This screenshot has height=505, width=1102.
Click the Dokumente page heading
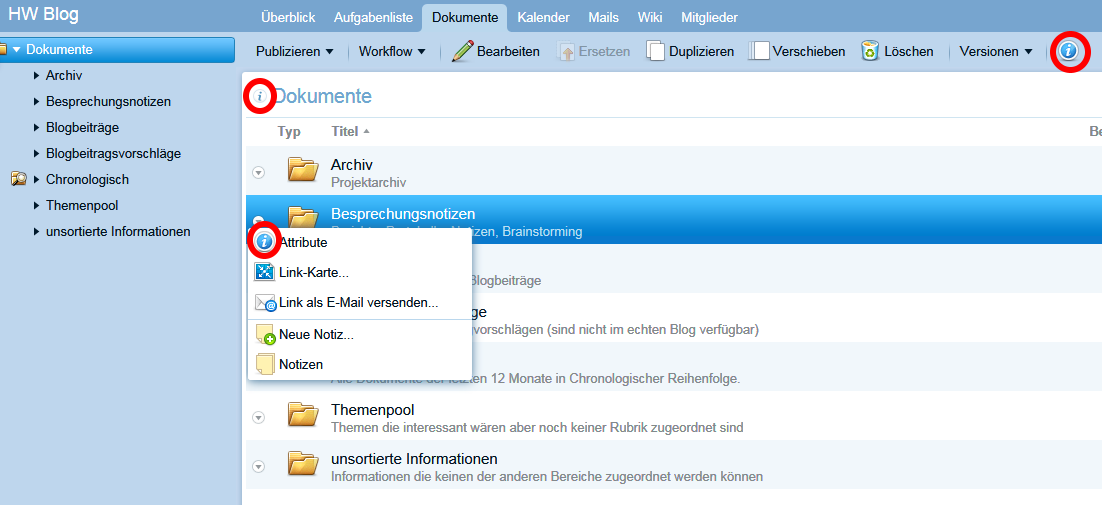tap(323, 97)
